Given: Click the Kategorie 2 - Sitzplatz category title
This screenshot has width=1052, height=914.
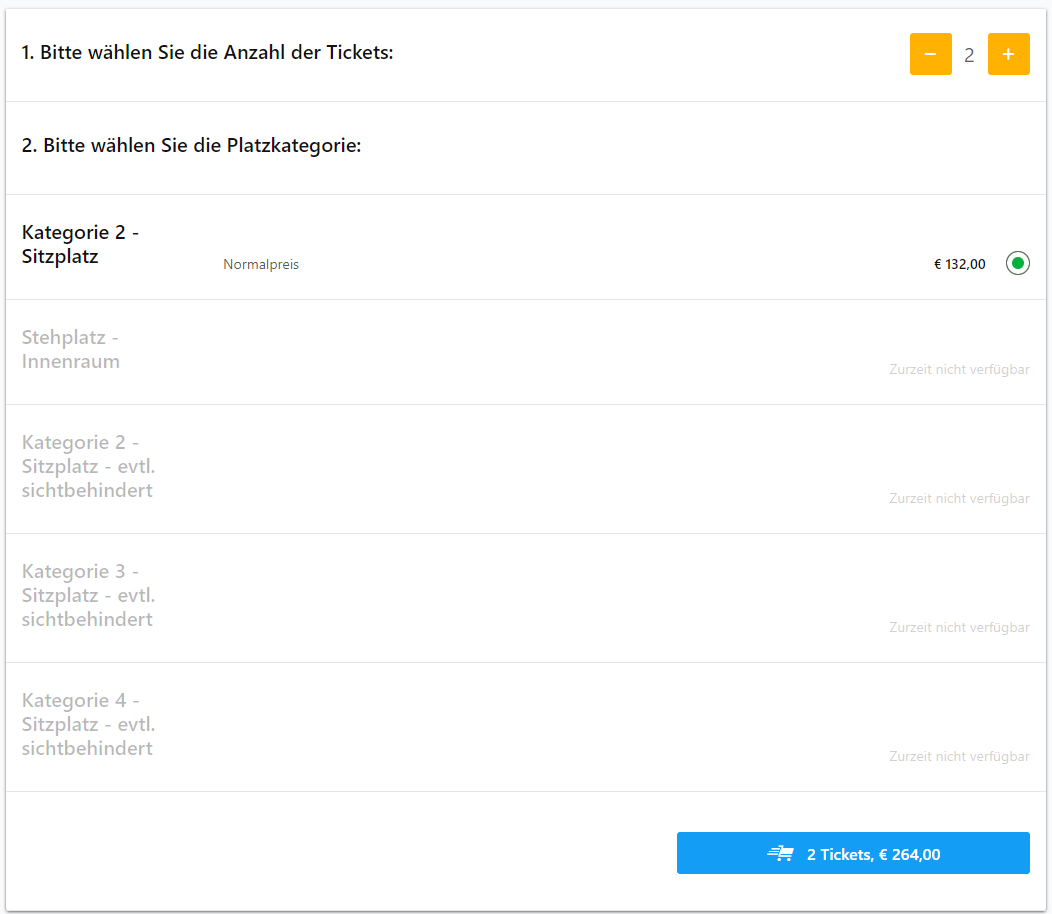Looking at the screenshot, I should (x=80, y=244).
